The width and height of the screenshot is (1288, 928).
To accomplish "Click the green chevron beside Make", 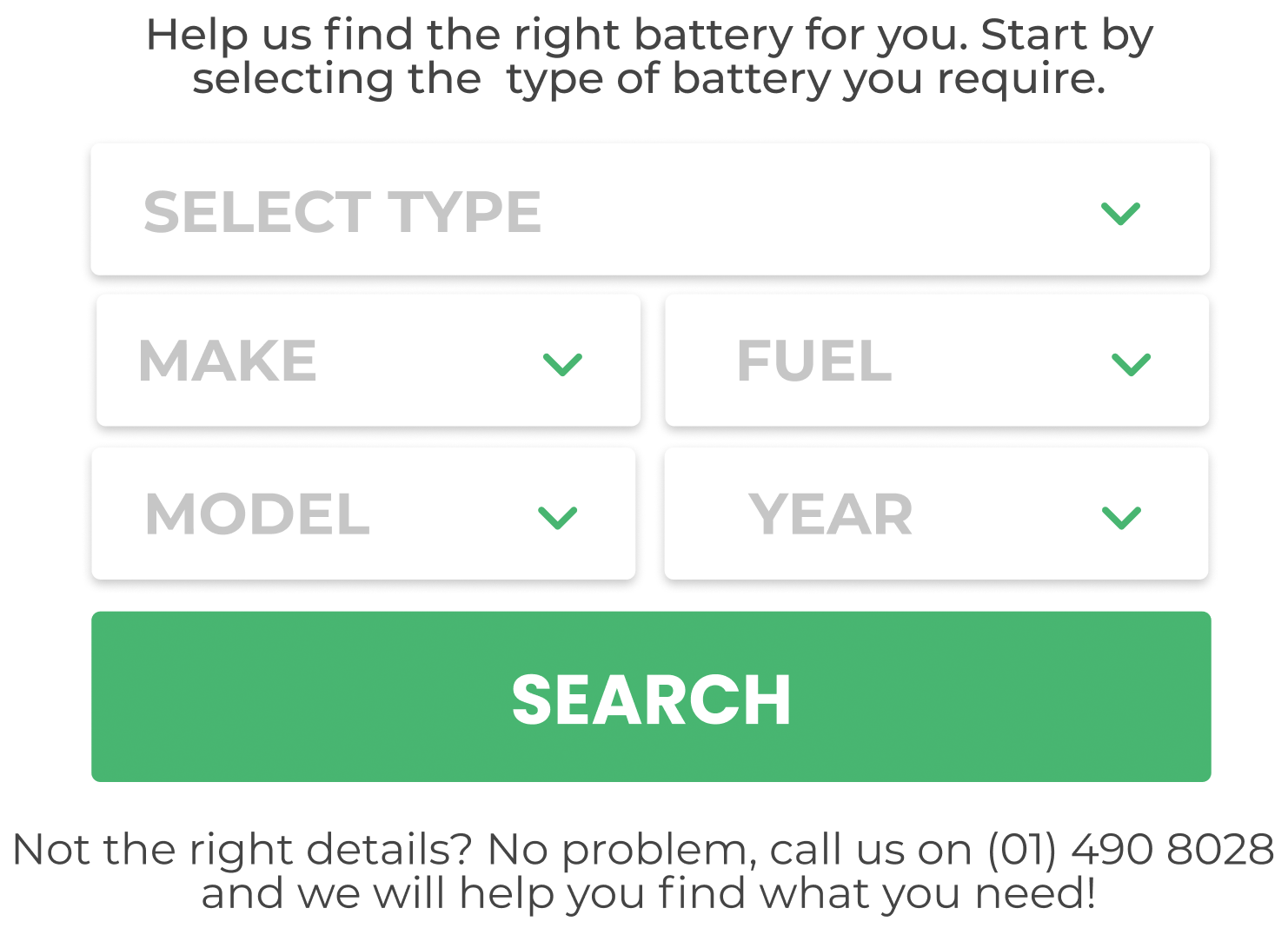I will 562,363.
